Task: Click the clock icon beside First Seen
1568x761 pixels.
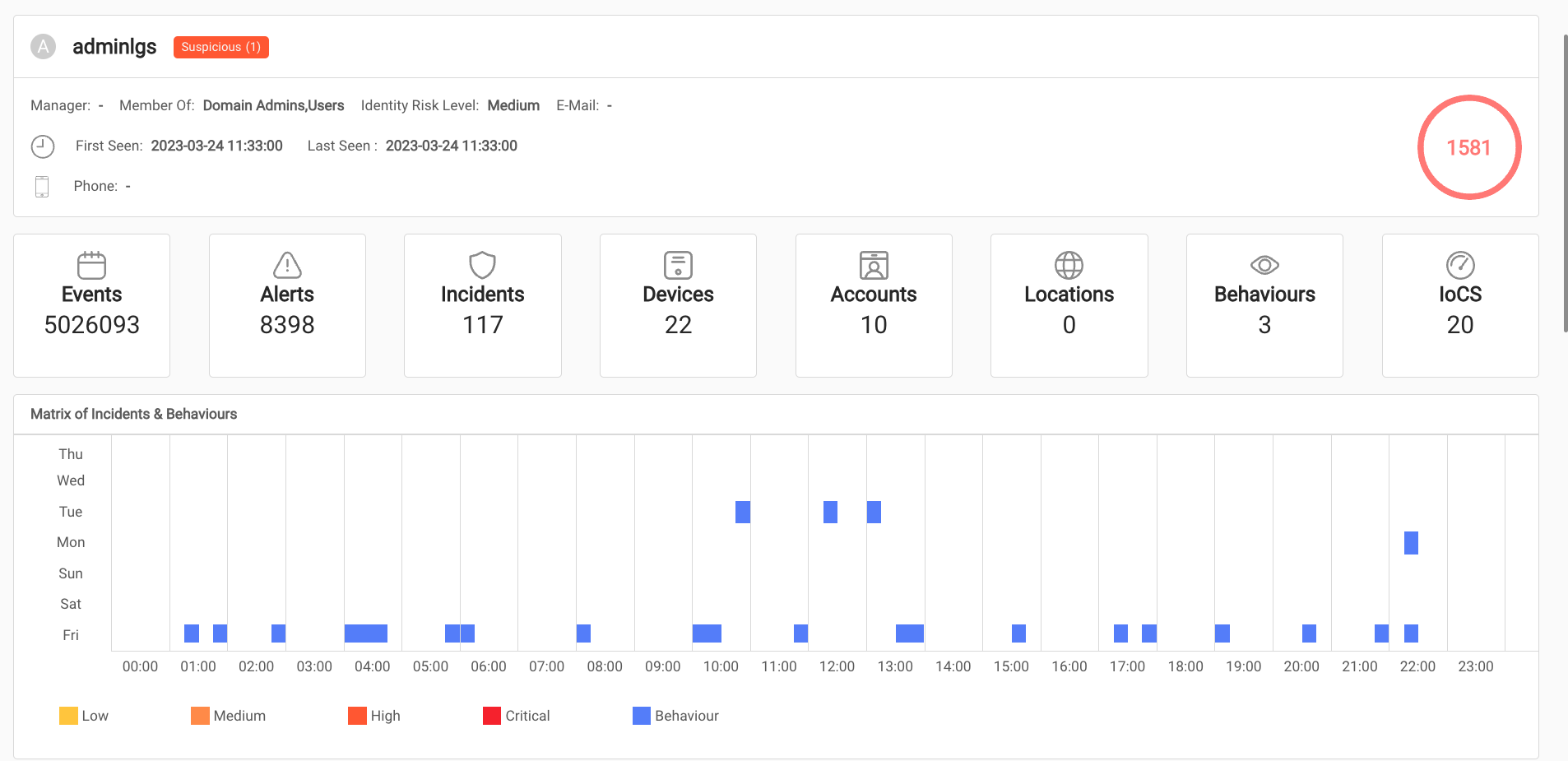Action: [x=43, y=146]
